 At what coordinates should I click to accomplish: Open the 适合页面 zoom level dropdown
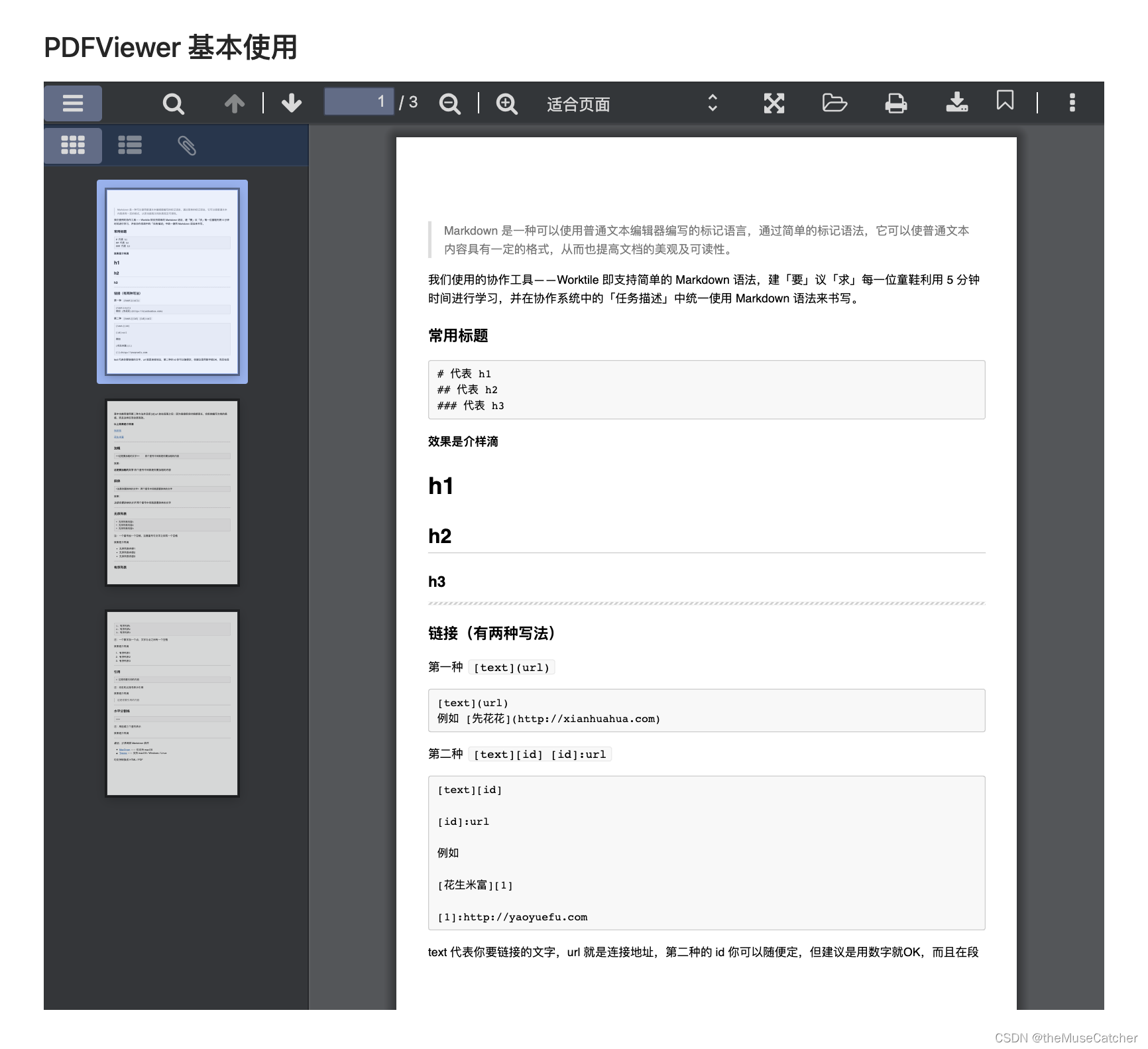pos(578,103)
